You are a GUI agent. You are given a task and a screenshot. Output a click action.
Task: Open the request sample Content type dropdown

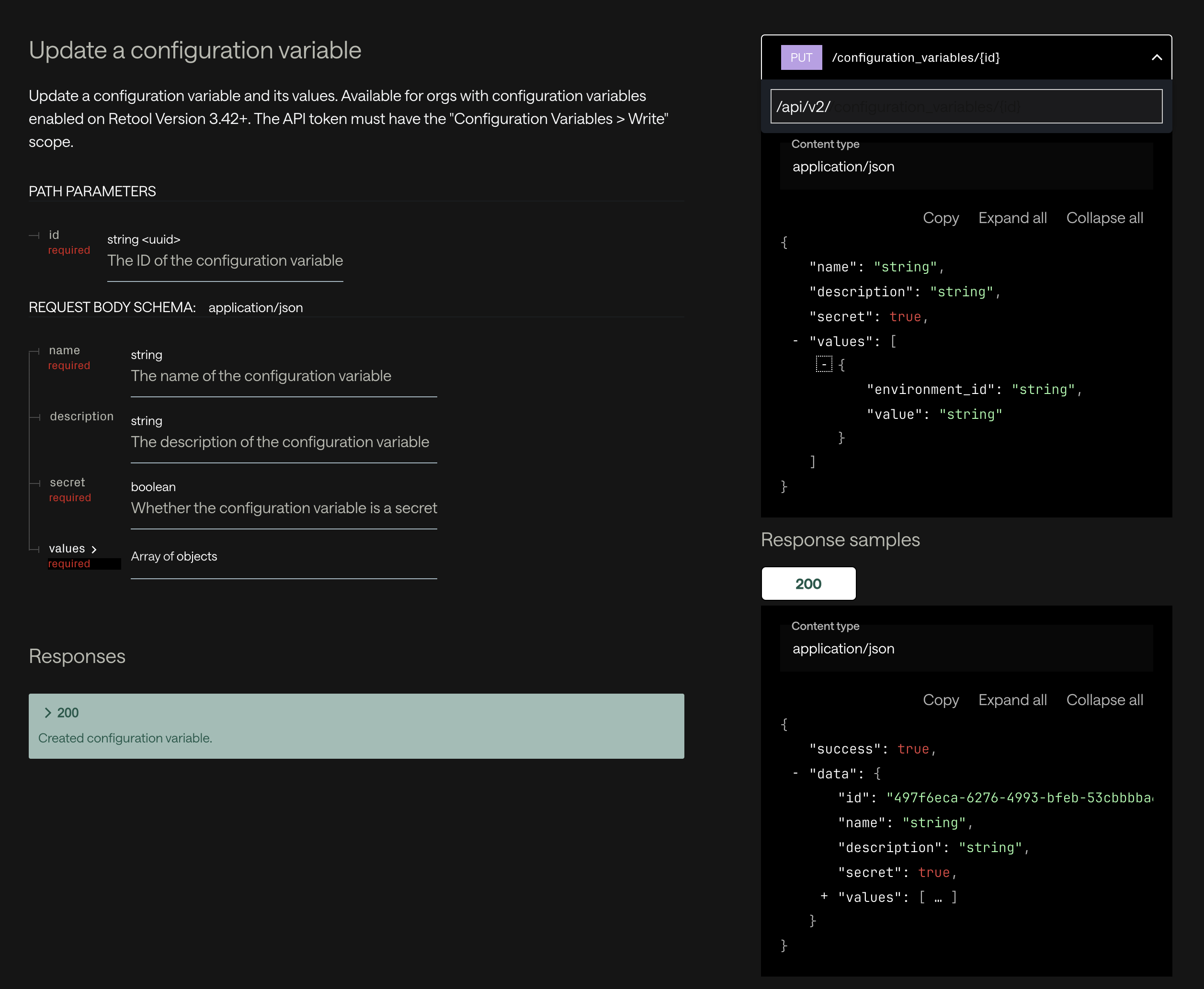pos(966,166)
